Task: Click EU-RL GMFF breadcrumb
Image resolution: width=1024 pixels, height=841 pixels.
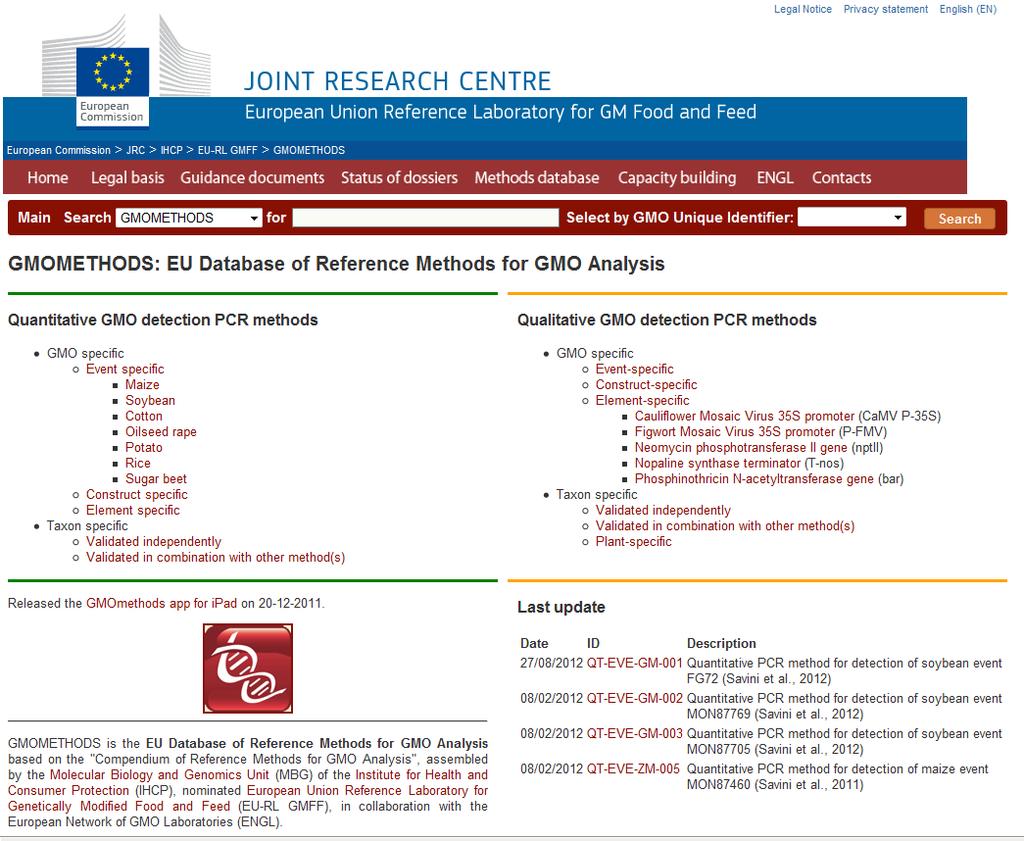Action: point(227,150)
